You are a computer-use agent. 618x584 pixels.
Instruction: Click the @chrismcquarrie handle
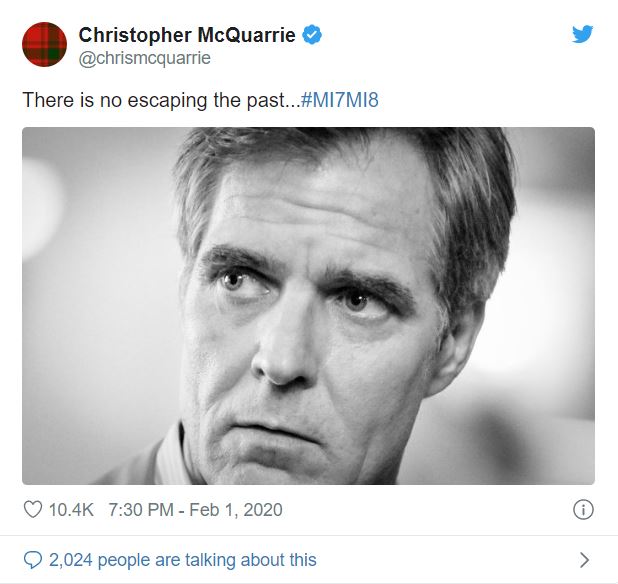click(144, 59)
